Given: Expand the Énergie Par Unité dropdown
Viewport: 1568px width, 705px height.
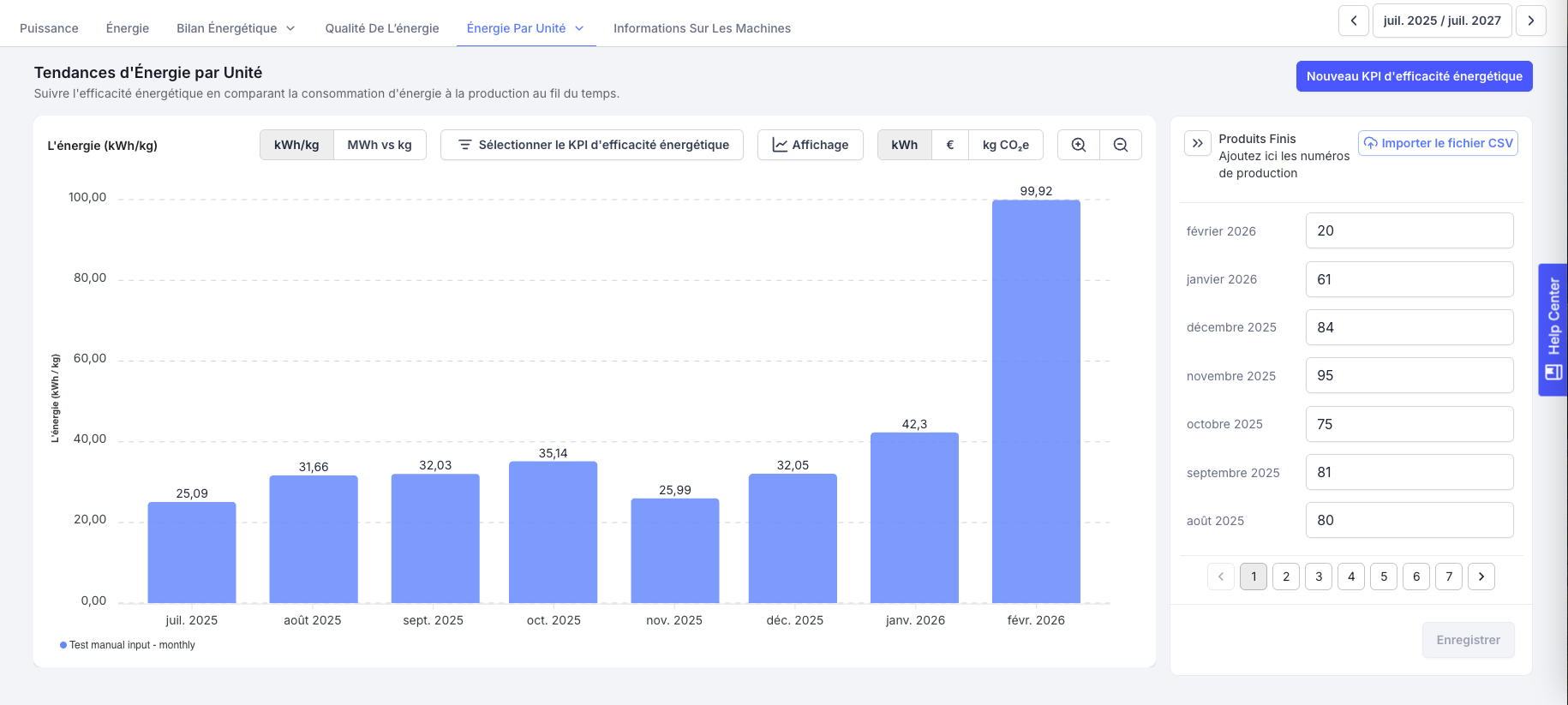Looking at the screenshot, I should (525, 28).
